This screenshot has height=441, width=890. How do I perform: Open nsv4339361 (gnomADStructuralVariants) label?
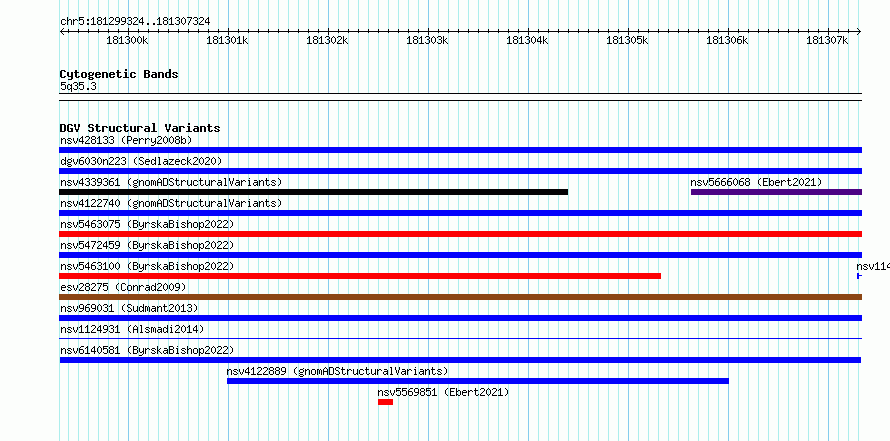[x=171, y=182]
